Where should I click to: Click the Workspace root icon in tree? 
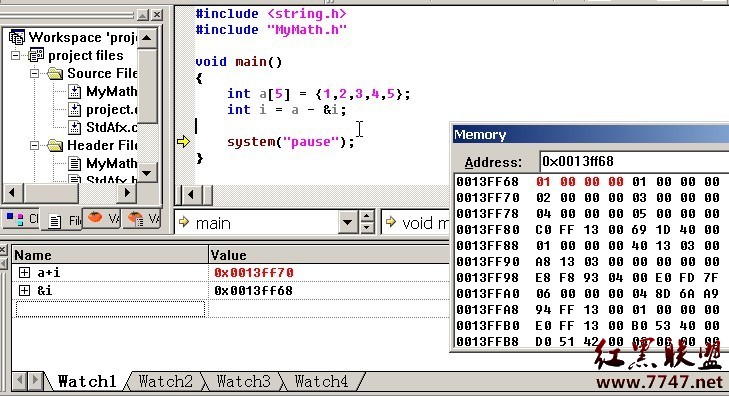[17, 37]
